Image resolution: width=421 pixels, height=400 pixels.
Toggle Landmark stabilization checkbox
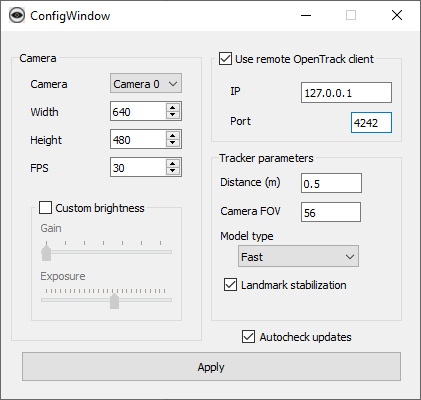[230, 285]
